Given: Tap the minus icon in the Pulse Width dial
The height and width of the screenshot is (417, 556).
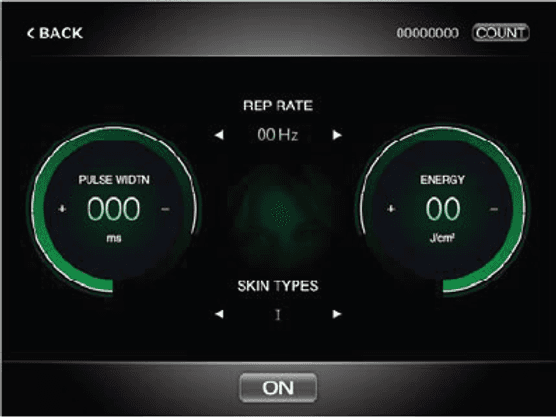Looking at the screenshot, I should [165, 209].
